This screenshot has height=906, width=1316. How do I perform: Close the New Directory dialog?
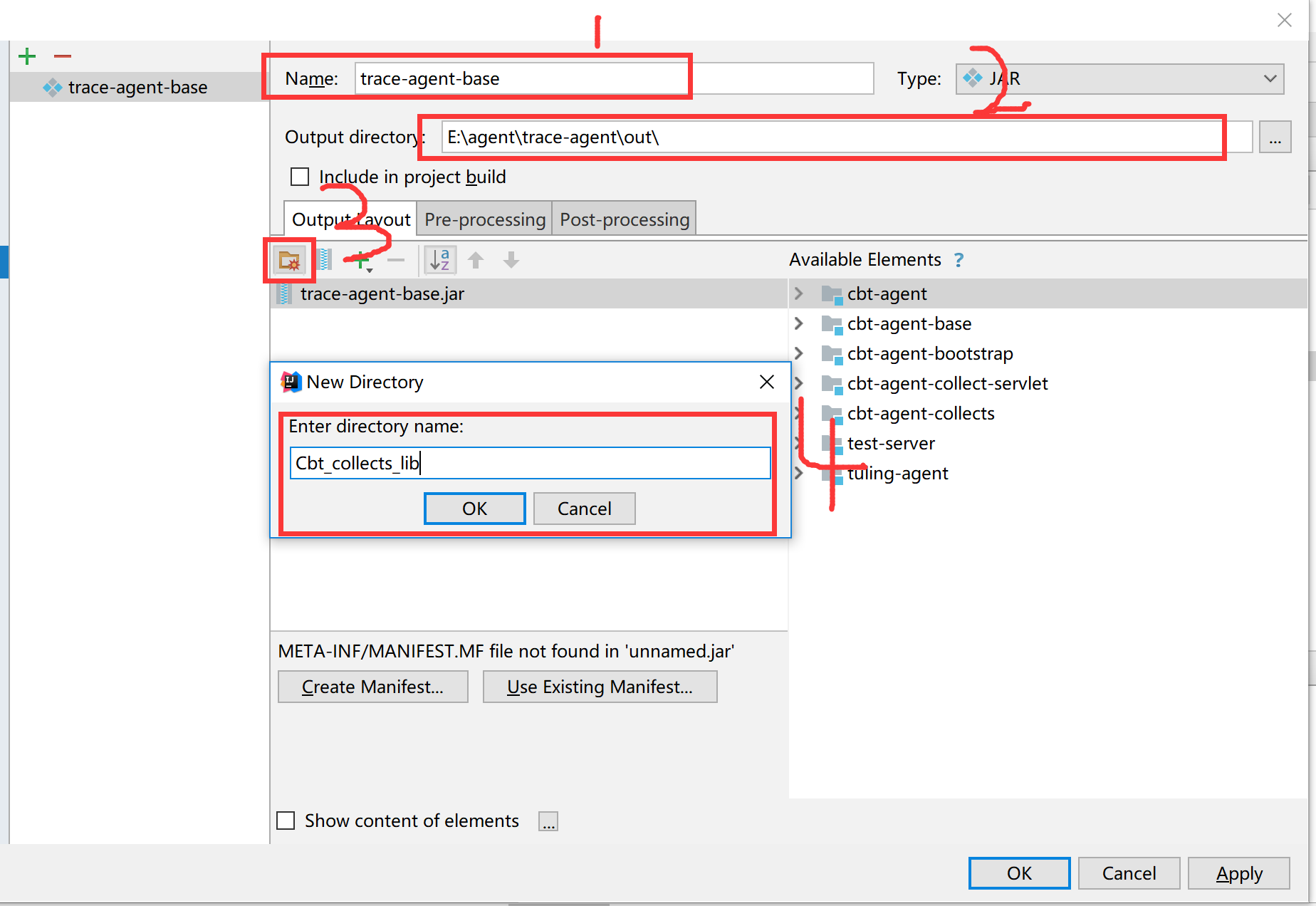click(767, 382)
